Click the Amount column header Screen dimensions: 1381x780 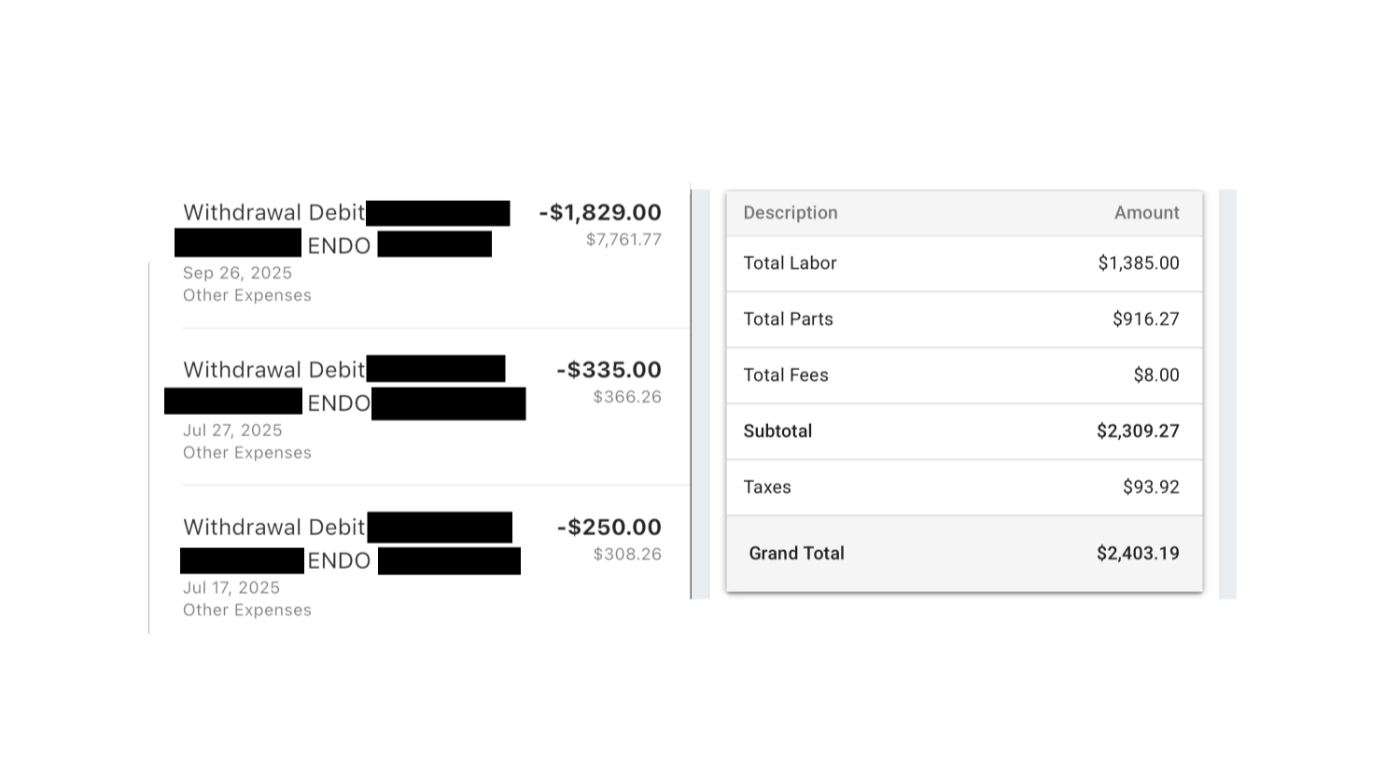(1147, 213)
